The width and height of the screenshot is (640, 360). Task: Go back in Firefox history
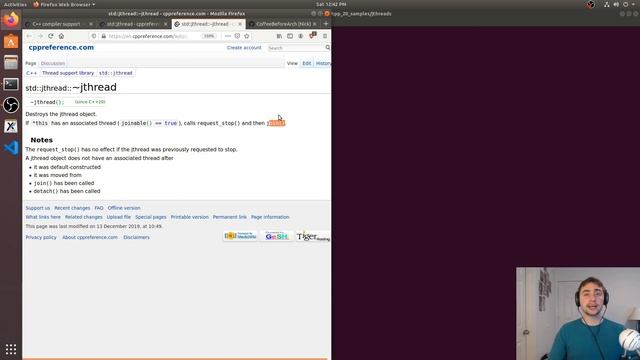(x=29, y=36)
